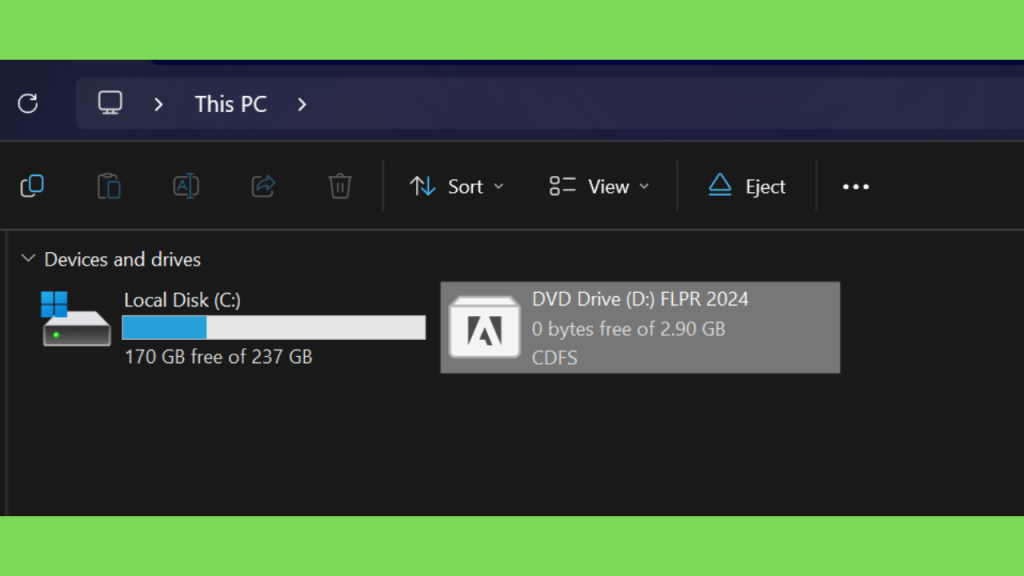Click the CDFS file system text
The image size is (1024, 576).
point(554,358)
